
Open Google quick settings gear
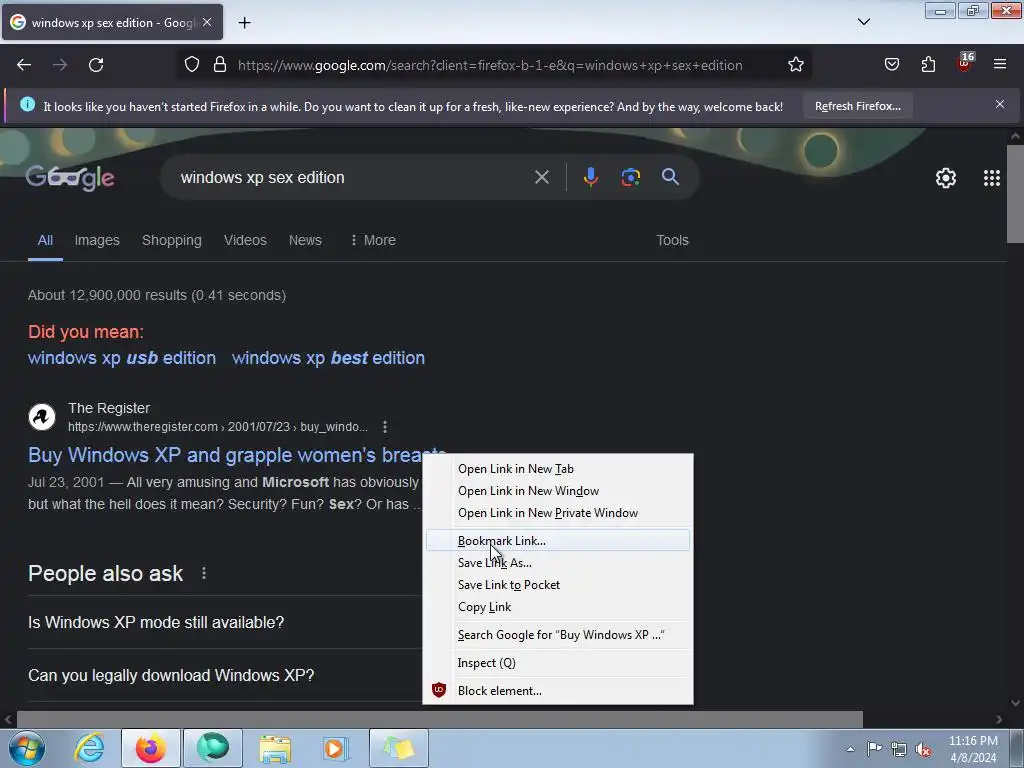click(946, 178)
